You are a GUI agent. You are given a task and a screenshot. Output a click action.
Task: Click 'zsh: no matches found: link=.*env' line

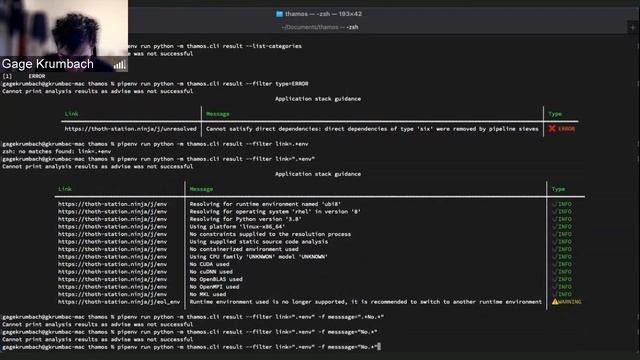(x=56, y=151)
